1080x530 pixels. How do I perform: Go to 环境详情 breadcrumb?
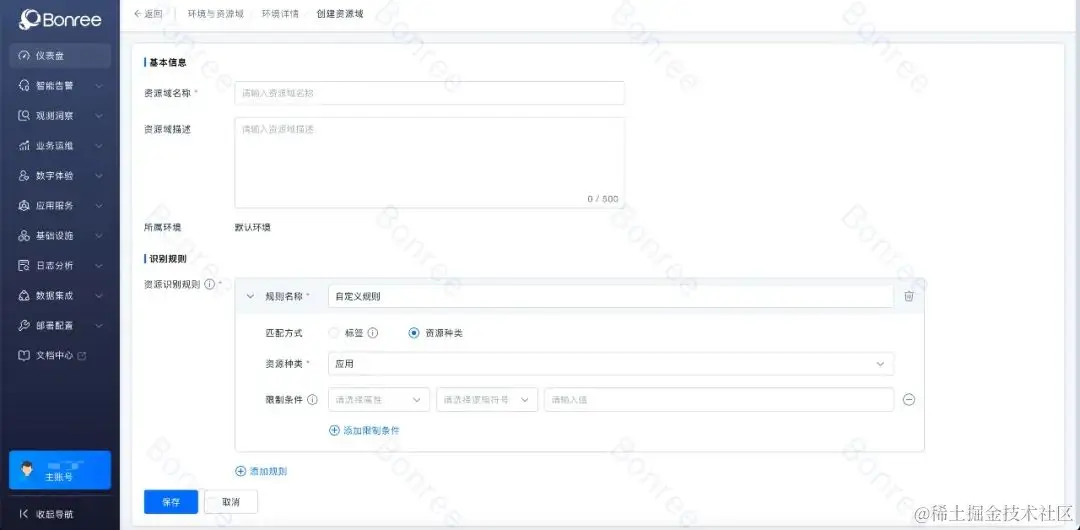click(280, 14)
